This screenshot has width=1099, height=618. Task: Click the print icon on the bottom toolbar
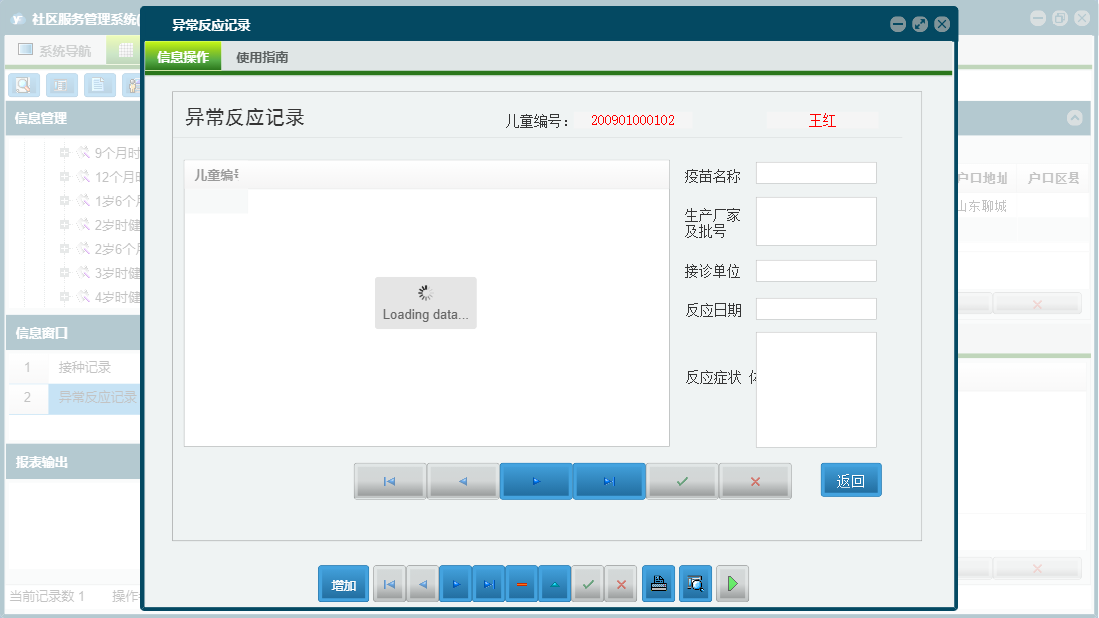(x=658, y=583)
